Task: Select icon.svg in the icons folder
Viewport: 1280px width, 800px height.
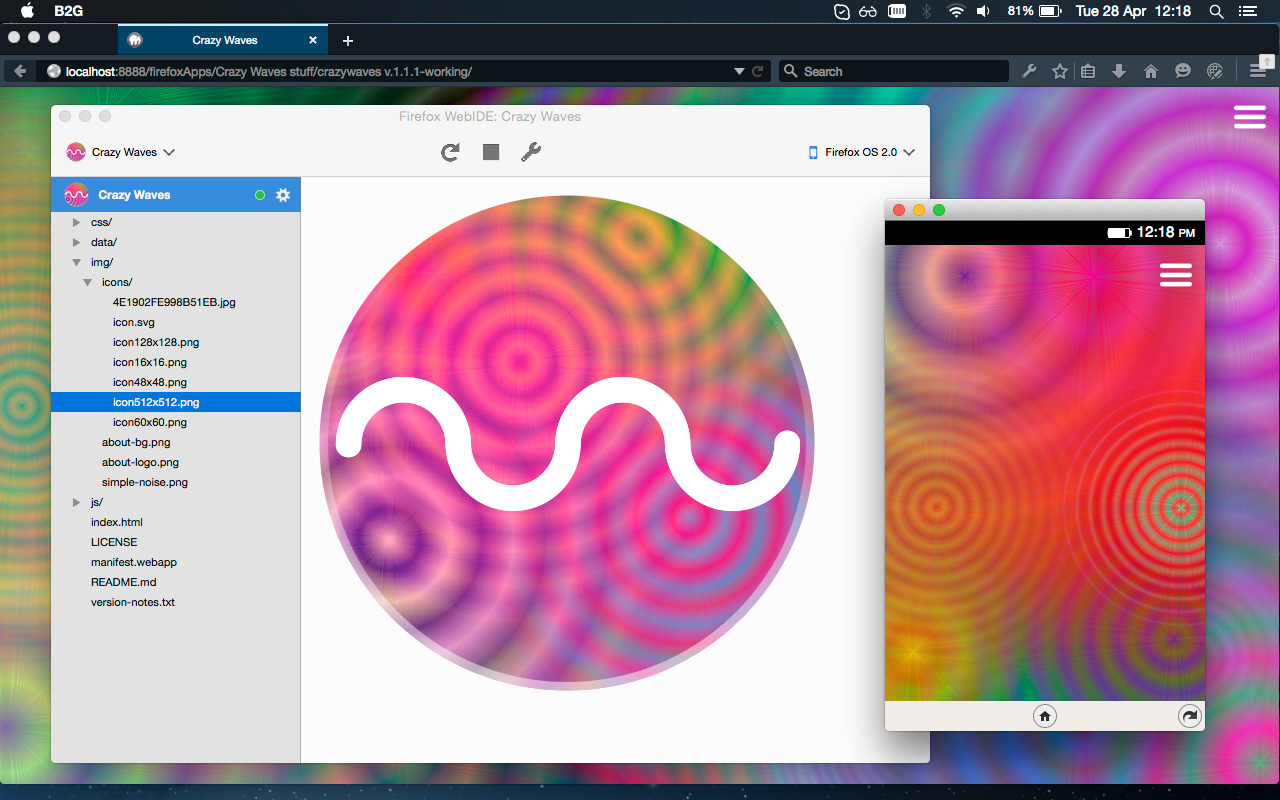Action: (134, 322)
